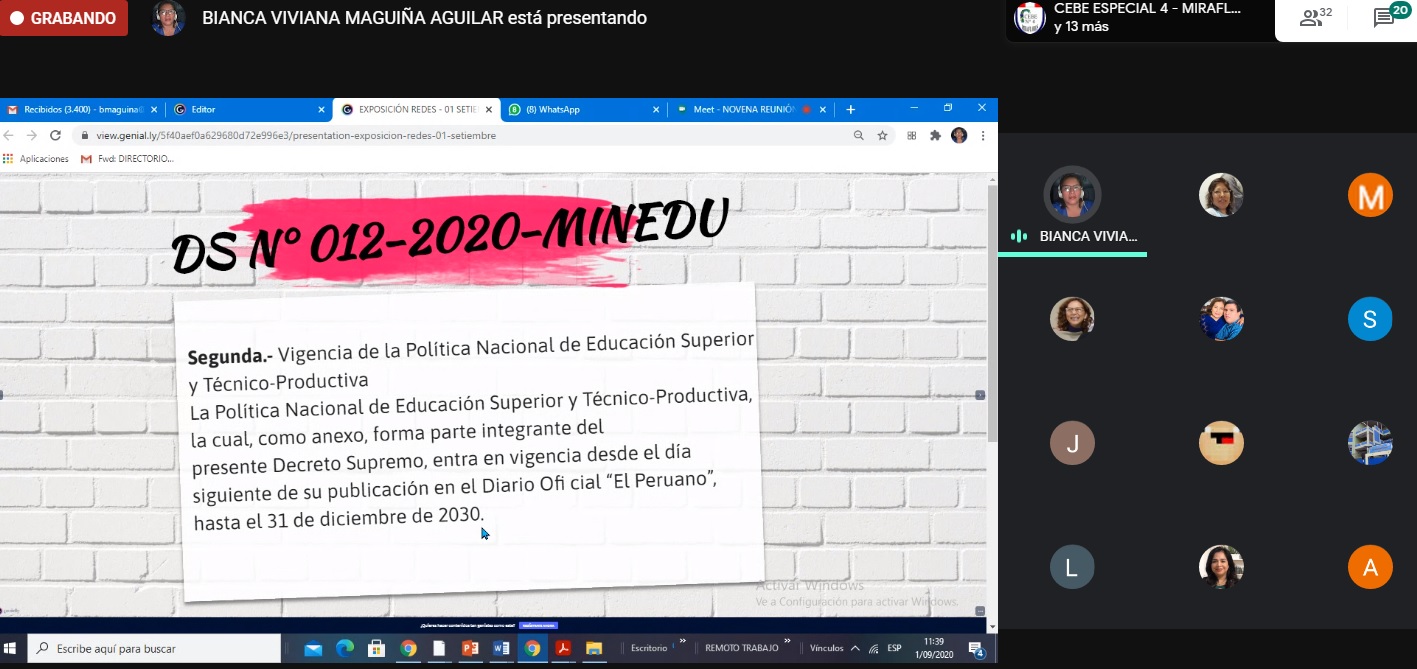This screenshot has width=1417, height=669.
Task: Click the Aplicaciones bookmarks shortcut
Action: tap(36, 159)
